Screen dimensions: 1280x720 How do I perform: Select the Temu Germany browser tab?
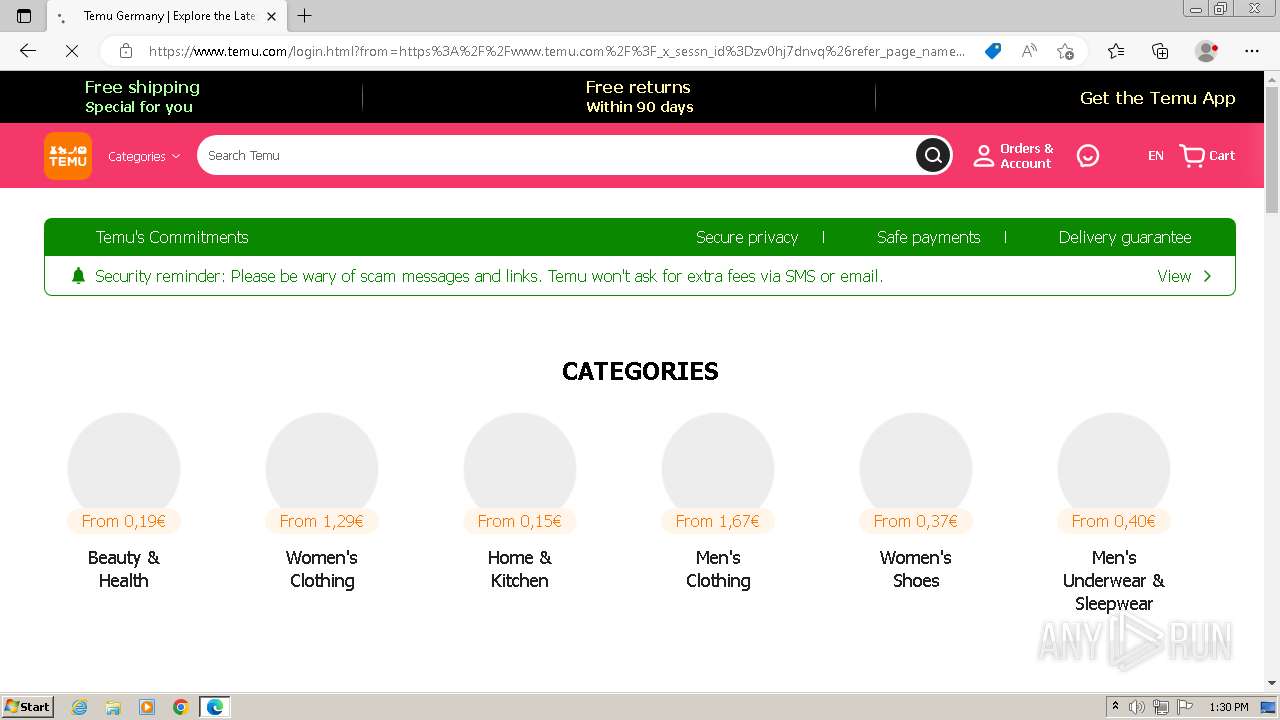tap(165, 16)
